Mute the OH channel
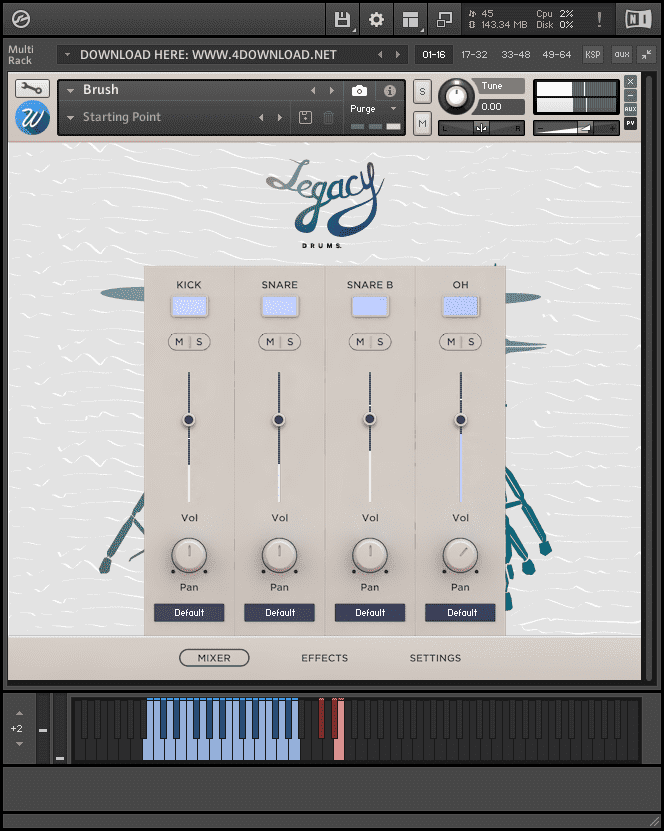Screen dimensions: 664x831 [x=451, y=342]
